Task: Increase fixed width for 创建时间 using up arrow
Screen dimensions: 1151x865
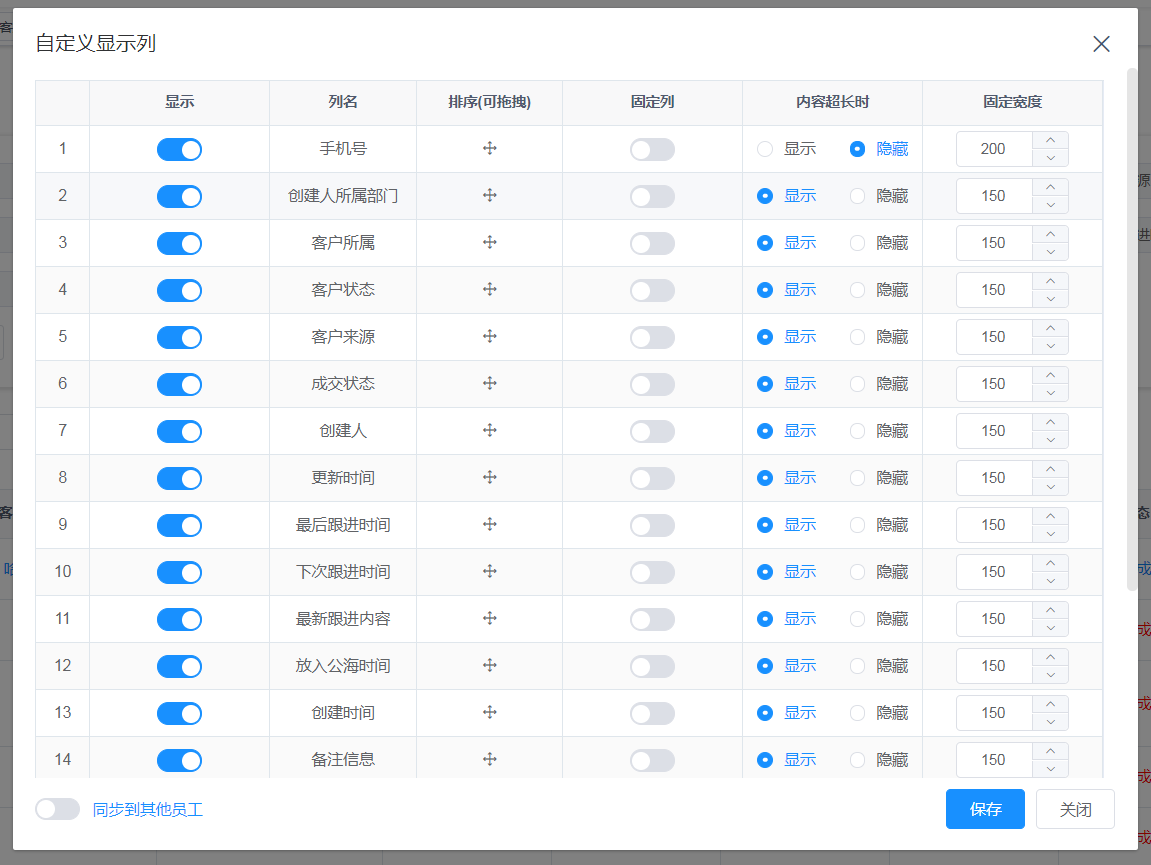Action: [1050, 705]
